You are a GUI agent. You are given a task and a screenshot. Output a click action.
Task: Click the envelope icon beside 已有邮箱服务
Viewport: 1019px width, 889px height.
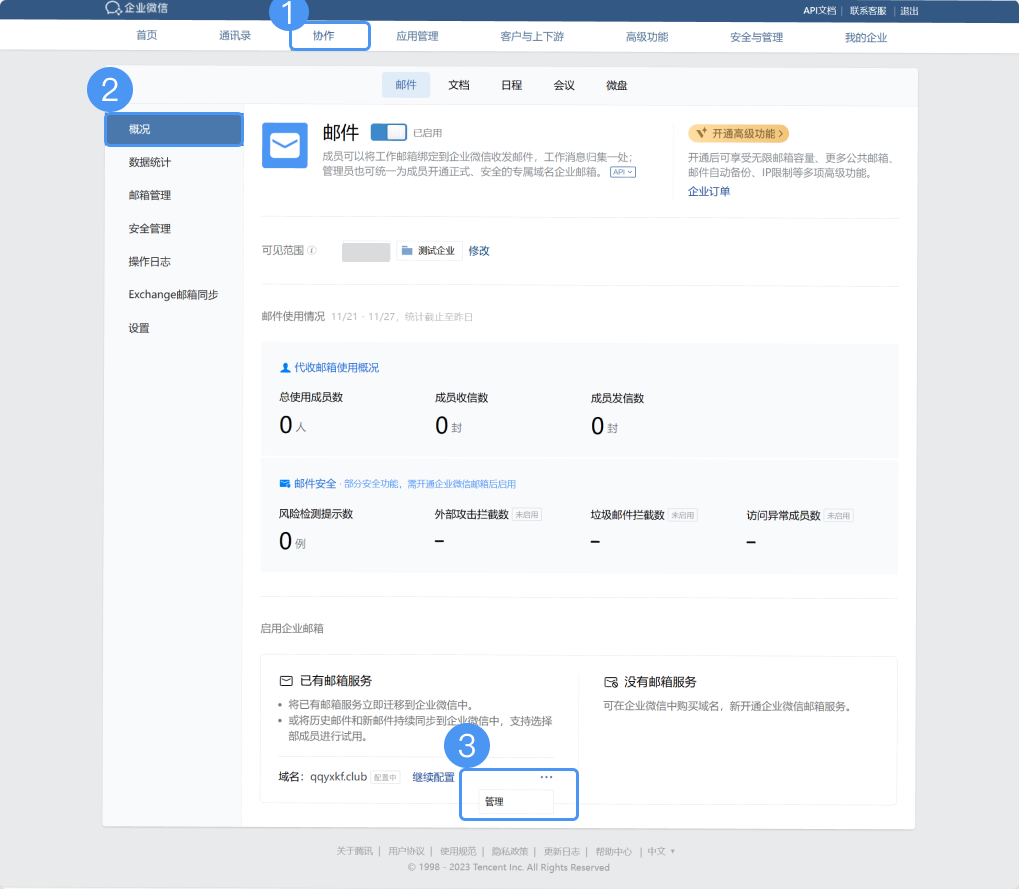[x=286, y=681]
